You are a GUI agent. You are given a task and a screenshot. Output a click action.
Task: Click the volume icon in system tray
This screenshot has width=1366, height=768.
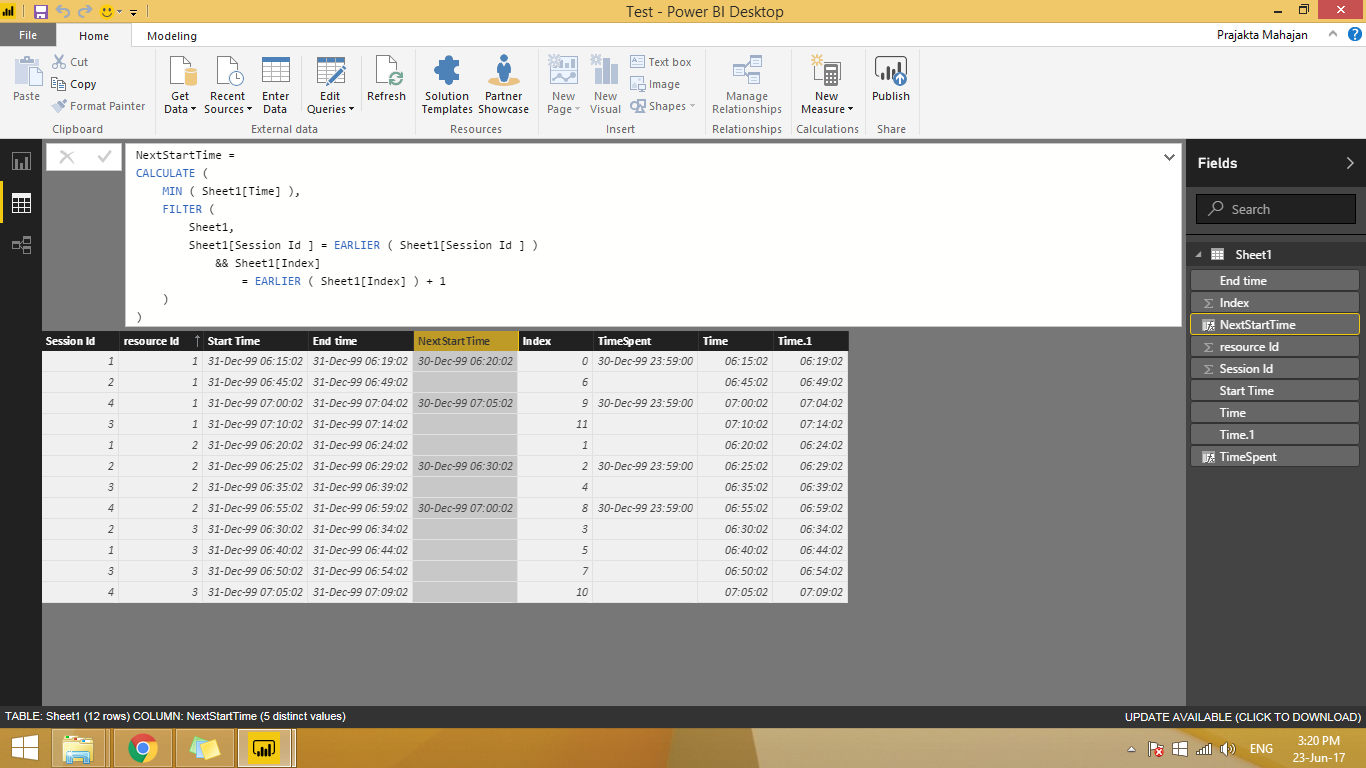(x=1228, y=749)
